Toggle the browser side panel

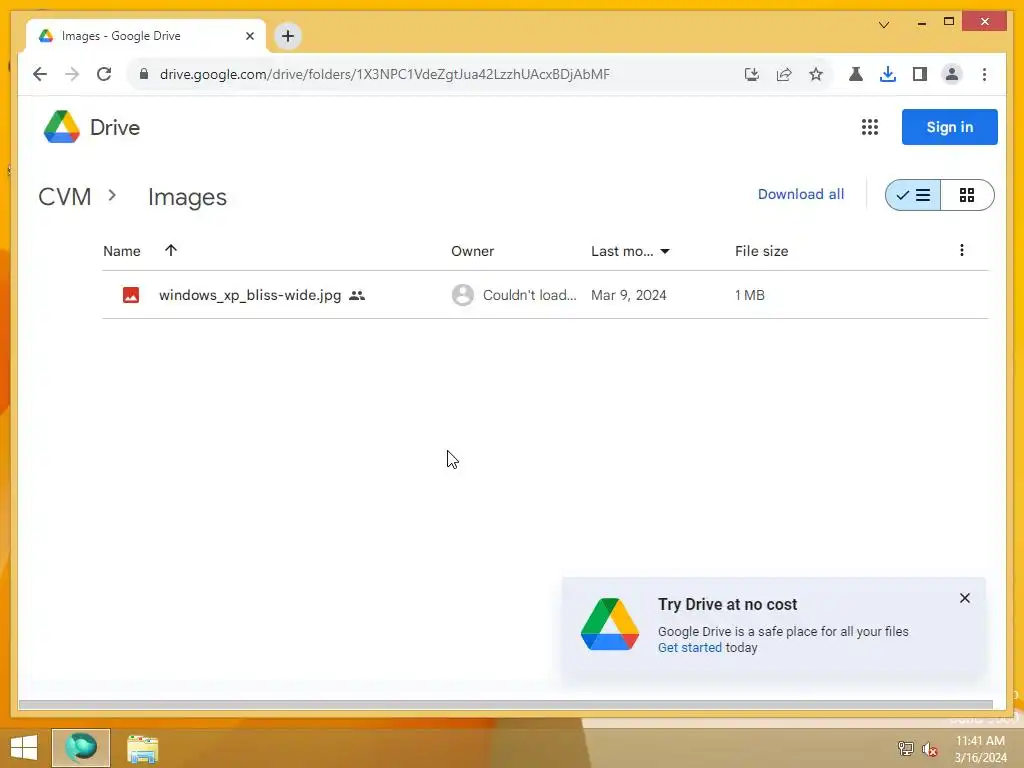click(x=920, y=74)
